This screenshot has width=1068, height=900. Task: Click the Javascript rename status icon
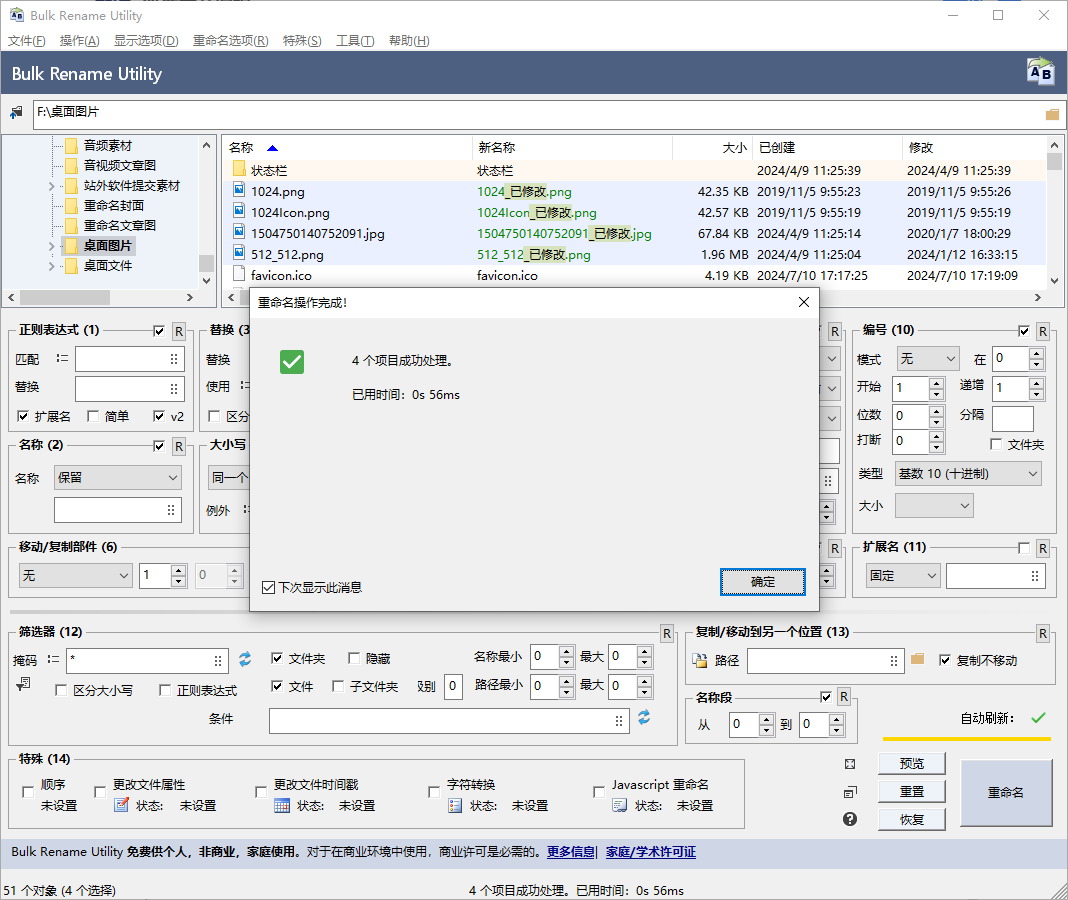pos(620,805)
